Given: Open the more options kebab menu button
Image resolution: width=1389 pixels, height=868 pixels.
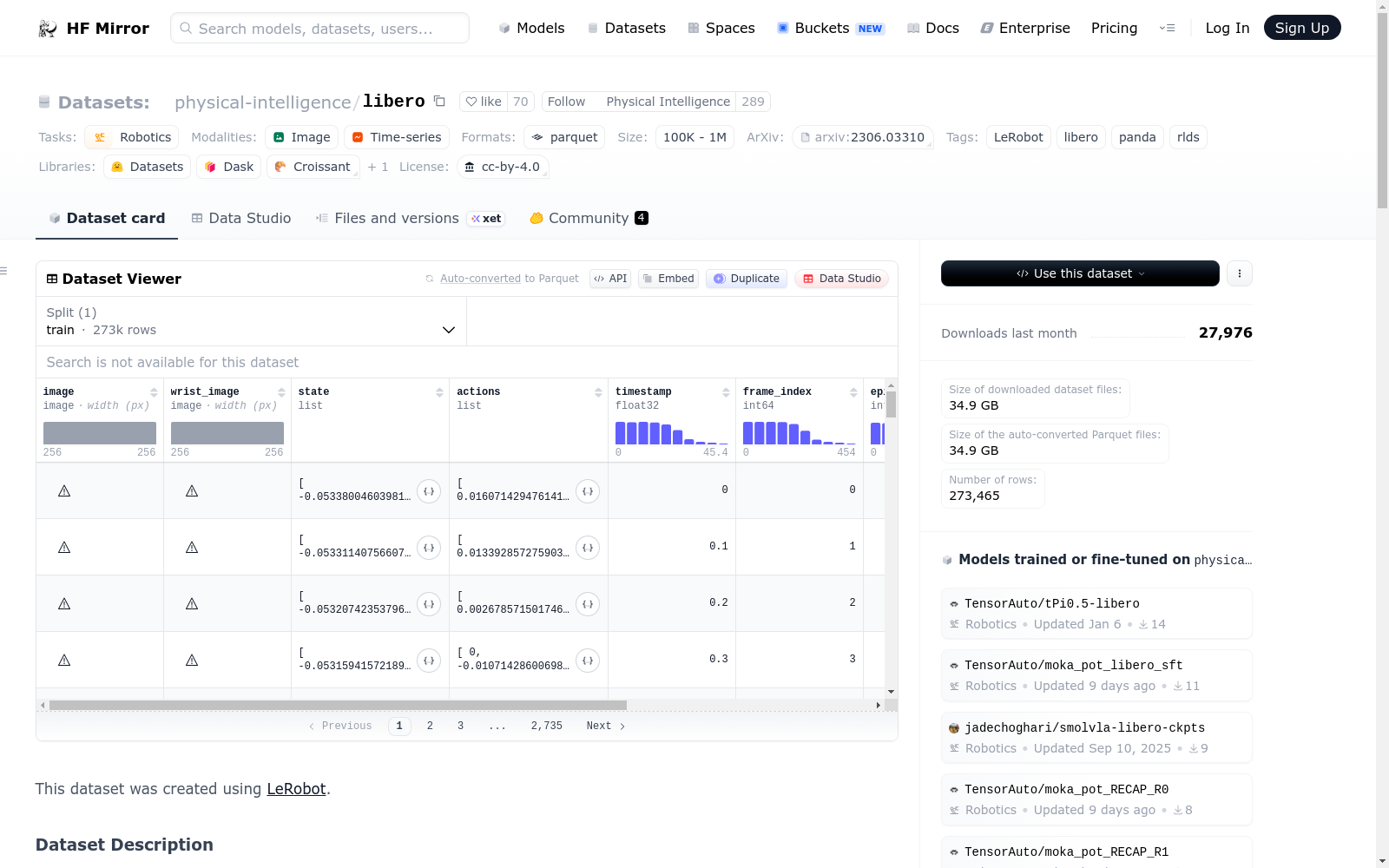Looking at the screenshot, I should pos(1240,273).
